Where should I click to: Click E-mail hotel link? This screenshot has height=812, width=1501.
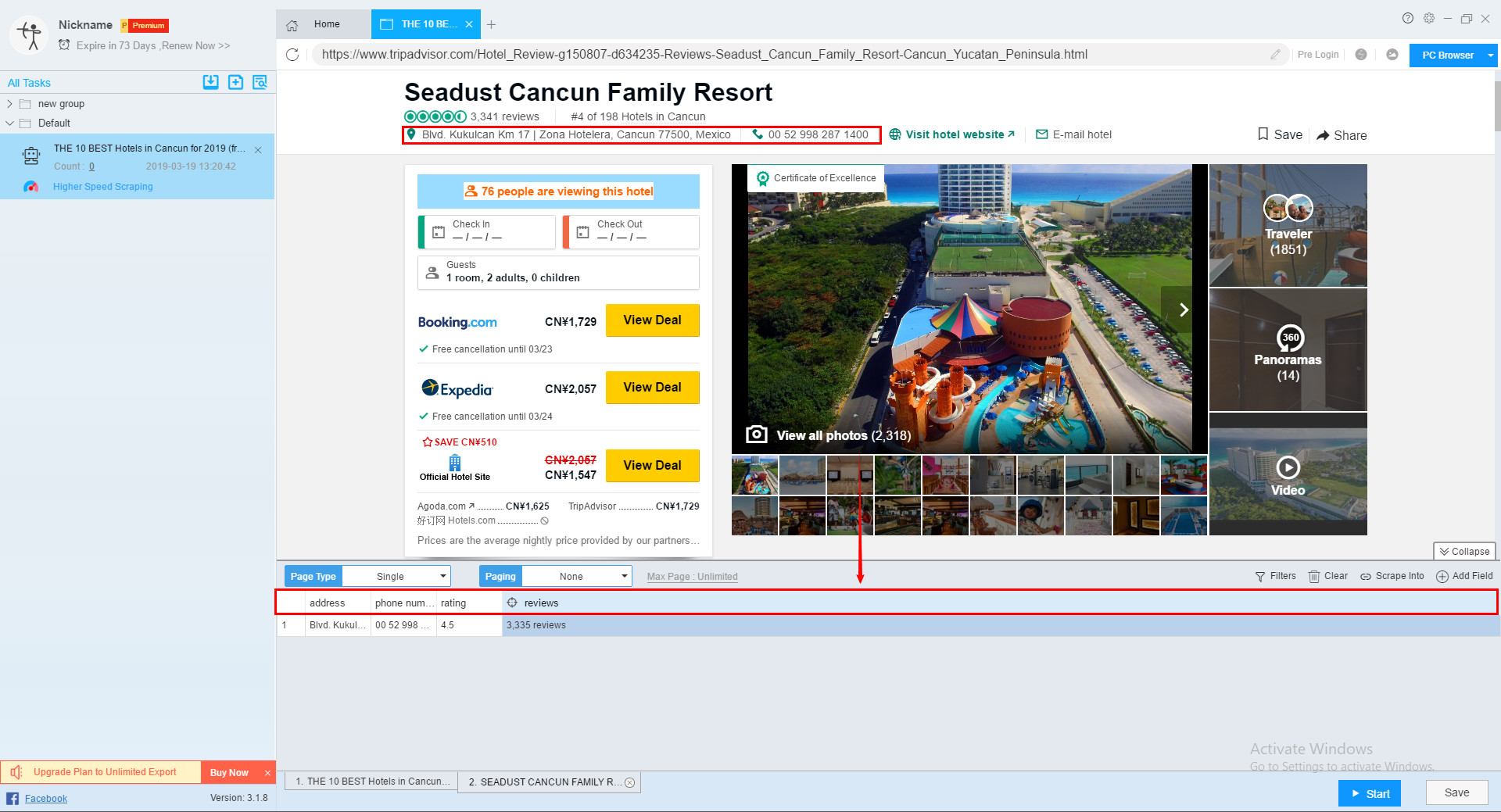point(1073,134)
